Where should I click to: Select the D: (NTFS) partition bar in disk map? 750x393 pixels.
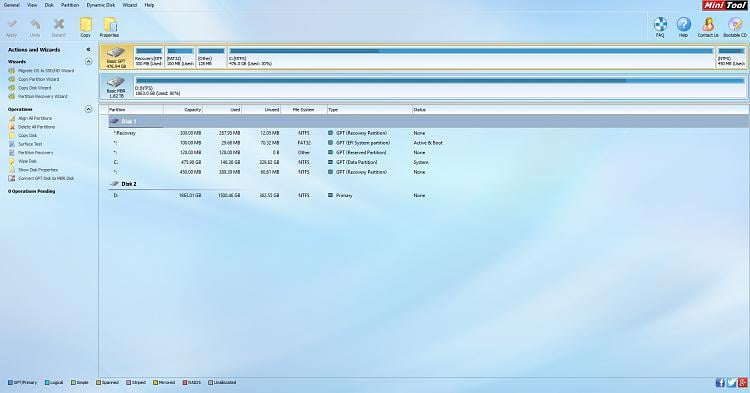pyautogui.click(x=440, y=87)
